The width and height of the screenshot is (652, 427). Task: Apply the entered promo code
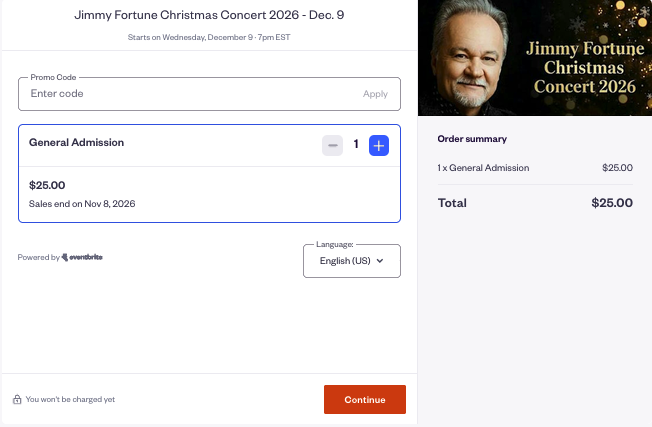375,94
